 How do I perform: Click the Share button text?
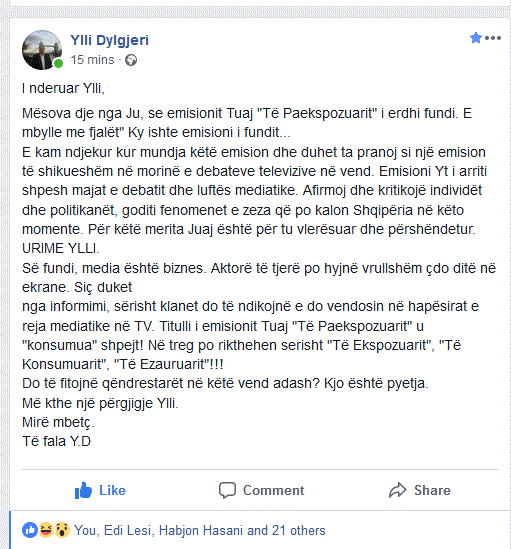pos(432,490)
